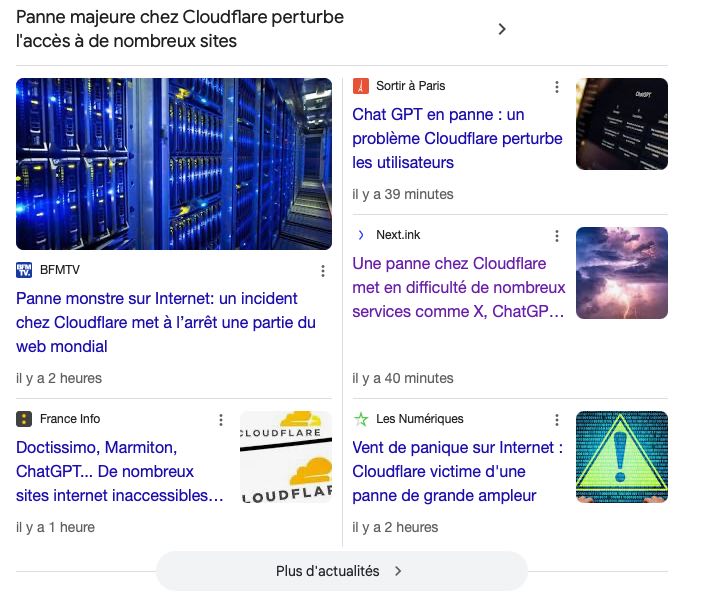715x612 pixels.
Task: Expand the Panne majeure chez Cloudflare headline chevron
Action: click(x=502, y=29)
